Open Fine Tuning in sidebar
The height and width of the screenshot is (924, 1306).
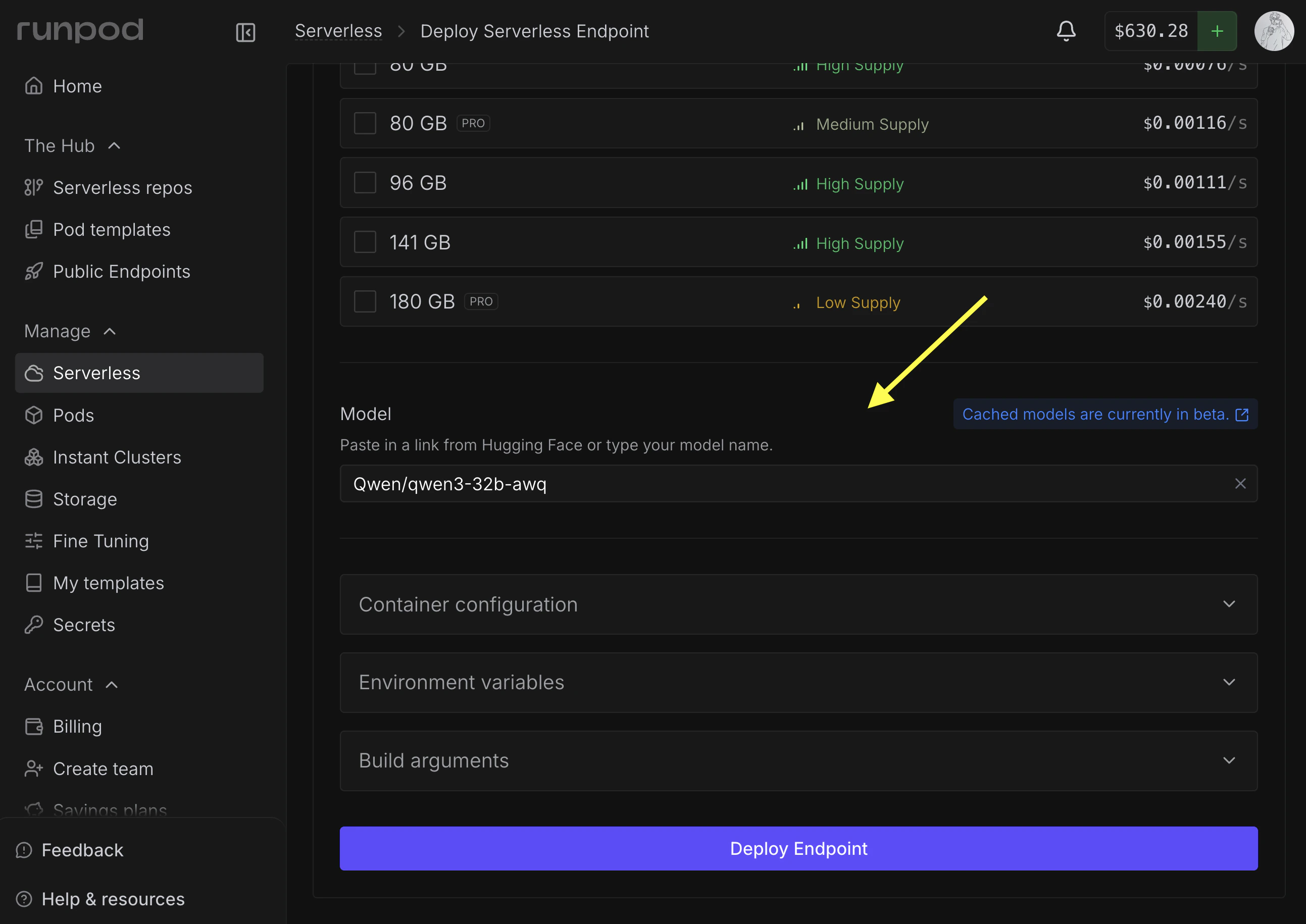click(101, 541)
